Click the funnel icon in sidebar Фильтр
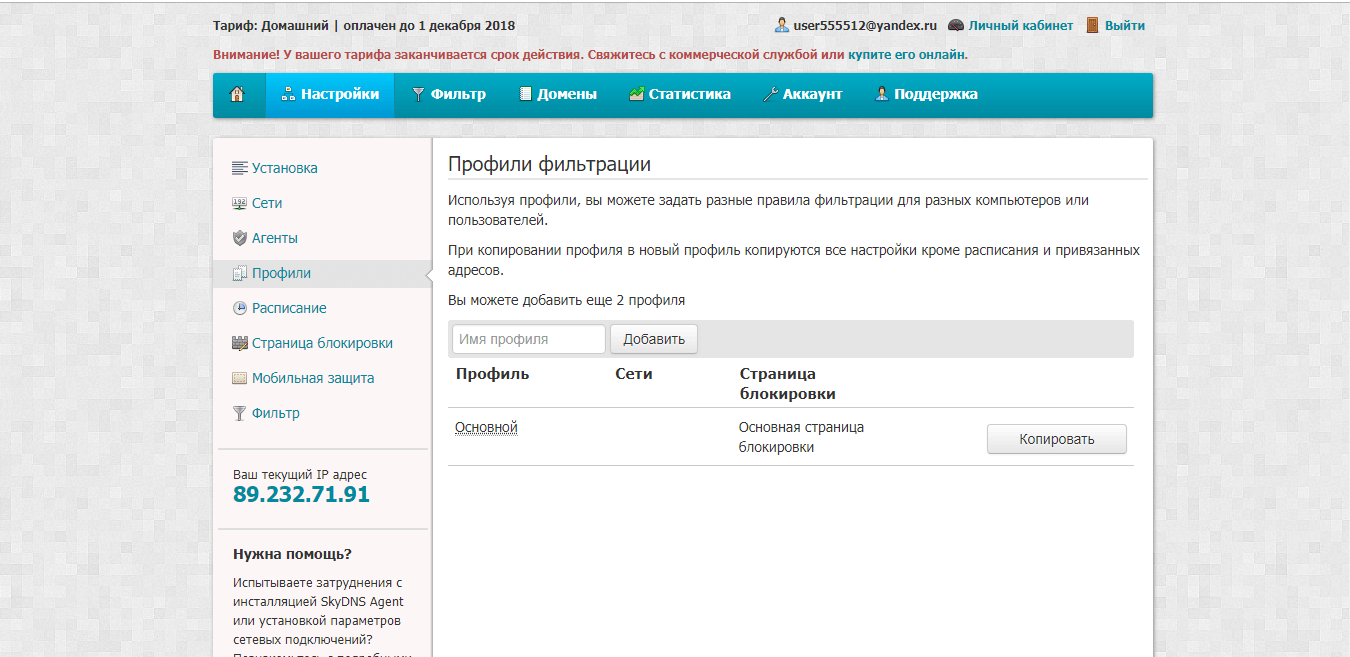This screenshot has height=657, width=1350. click(239, 414)
